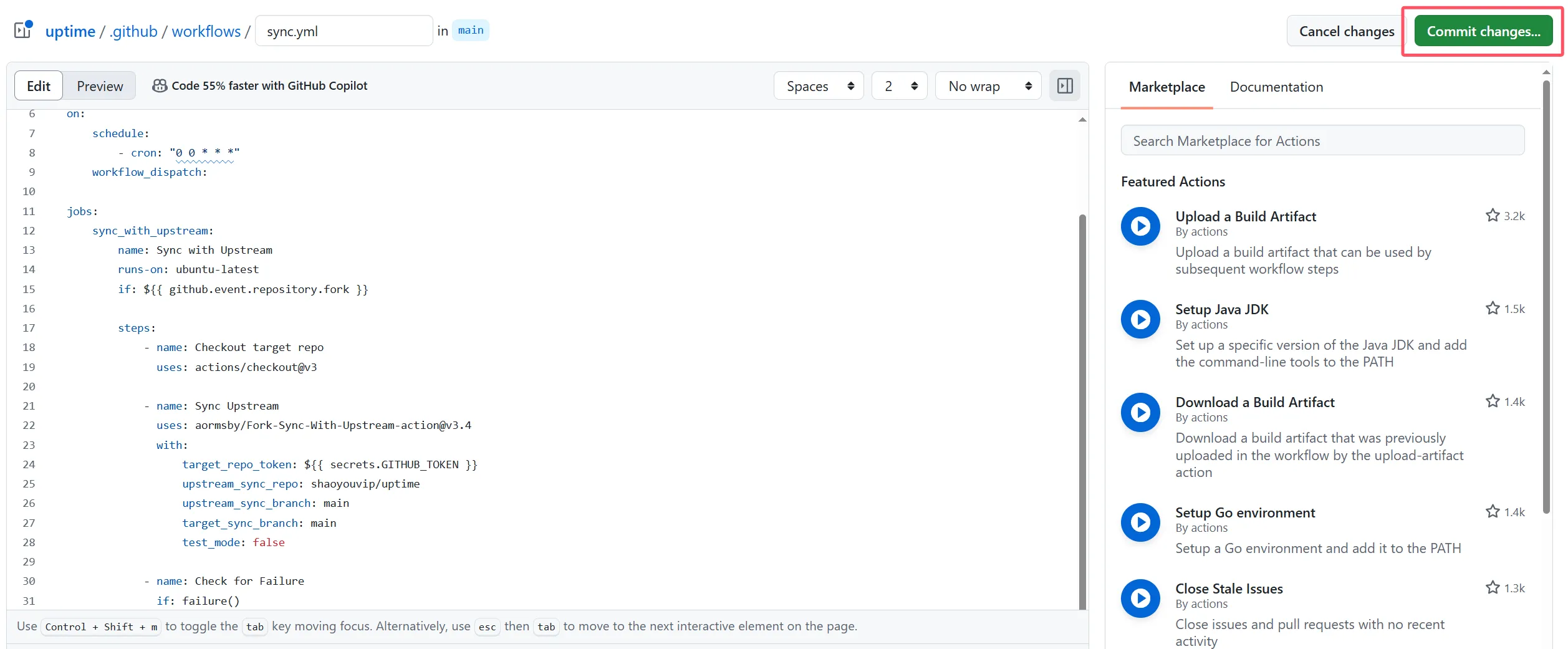This screenshot has height=649, width=1568.
Task: Click the Setup Java JDK action icon
Action: pos(1140,319)
